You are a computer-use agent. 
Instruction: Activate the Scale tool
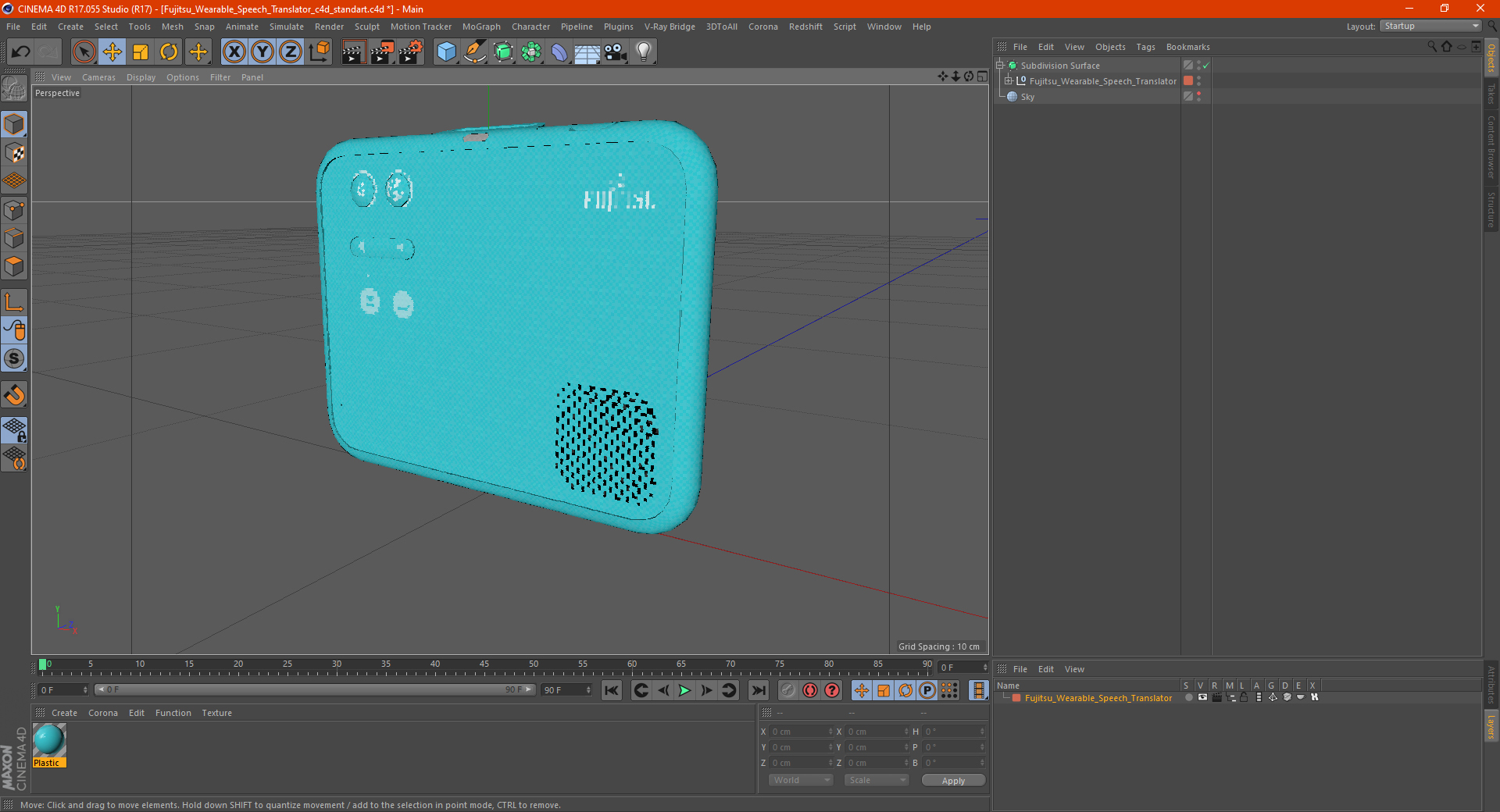141,52
